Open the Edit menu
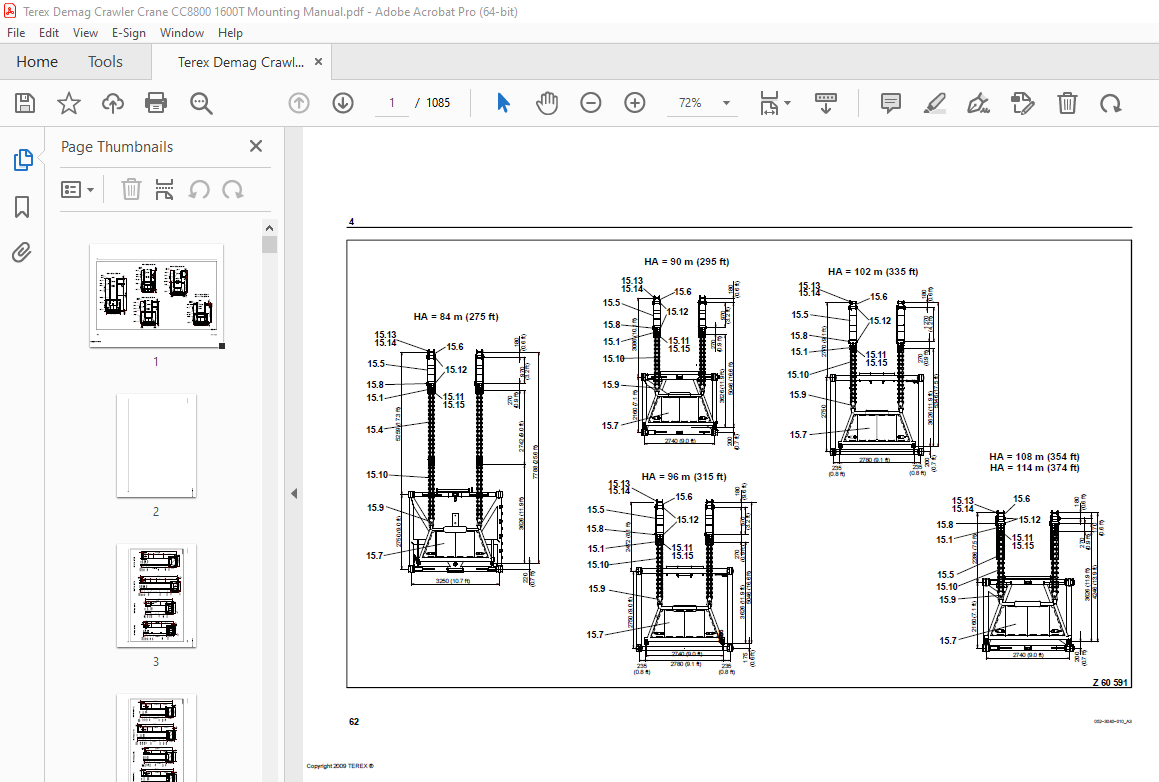 [x=49, y=33]
